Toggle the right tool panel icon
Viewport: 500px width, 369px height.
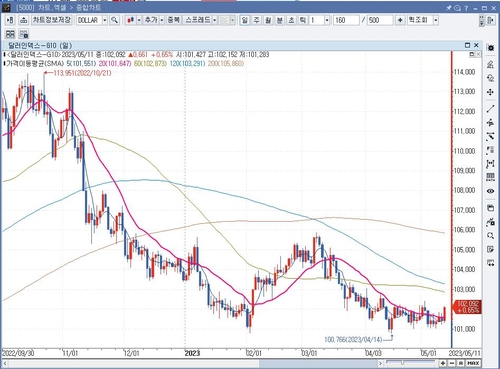(x=490, y=20)
